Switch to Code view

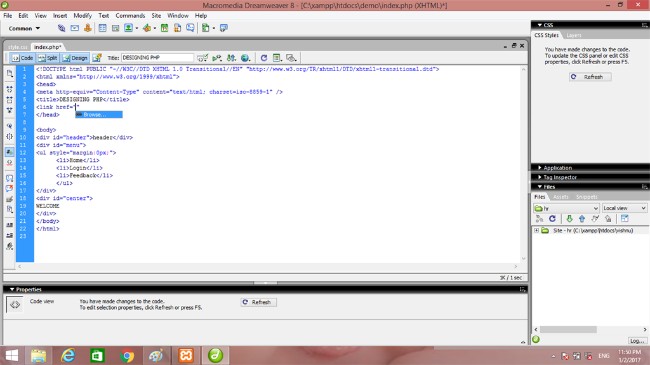(x=22, y=58)
